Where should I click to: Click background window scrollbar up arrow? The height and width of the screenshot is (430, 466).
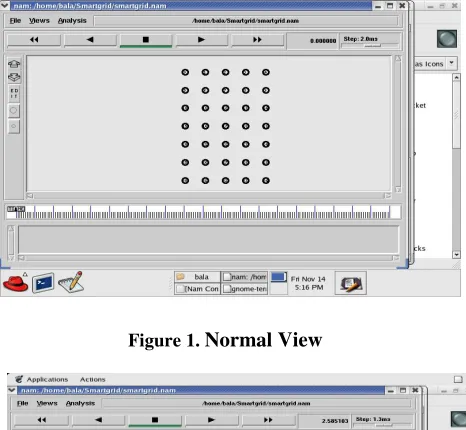pos(456,77)
